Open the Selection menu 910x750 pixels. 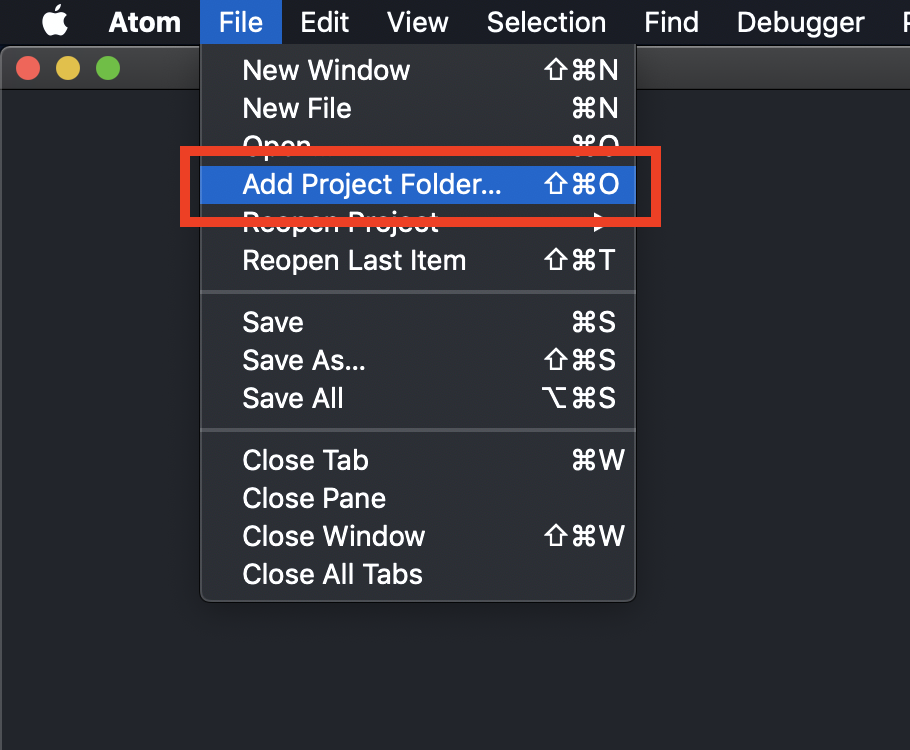pyautogui.click(x=546, y=22)
